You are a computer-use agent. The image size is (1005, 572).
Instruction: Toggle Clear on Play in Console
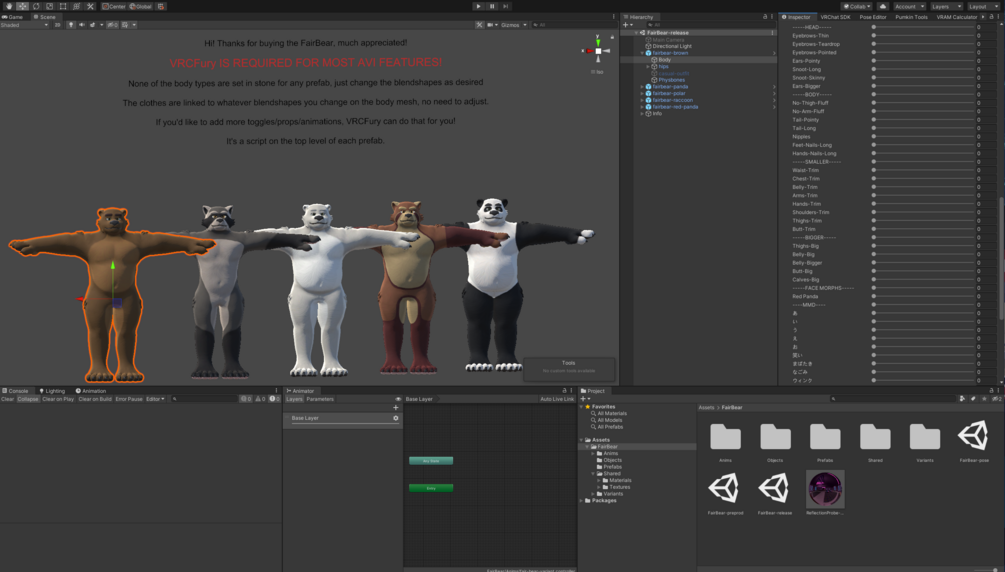pyautogui.click(x=58, y=399)
